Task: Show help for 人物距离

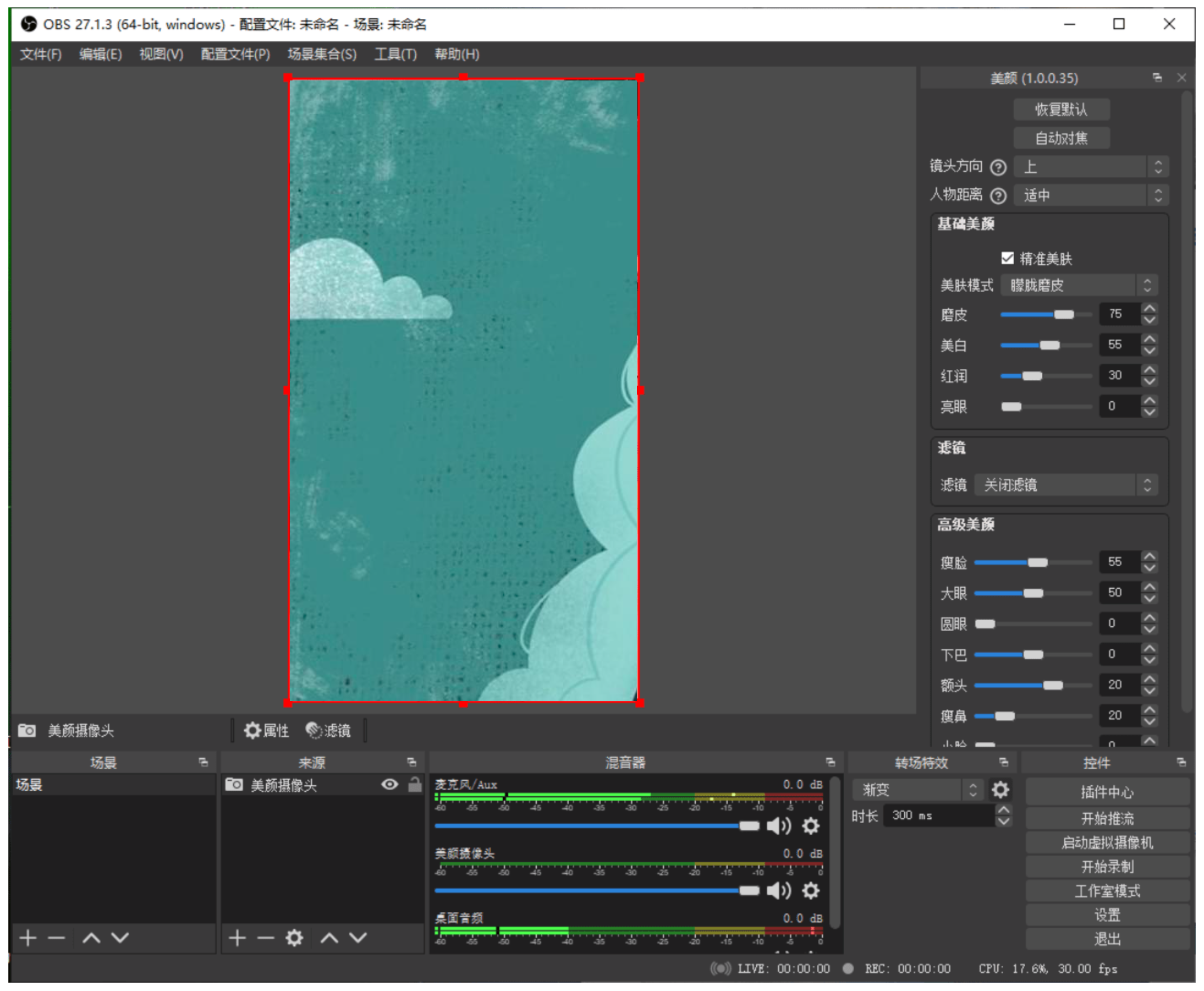Action: click(998, 196)
